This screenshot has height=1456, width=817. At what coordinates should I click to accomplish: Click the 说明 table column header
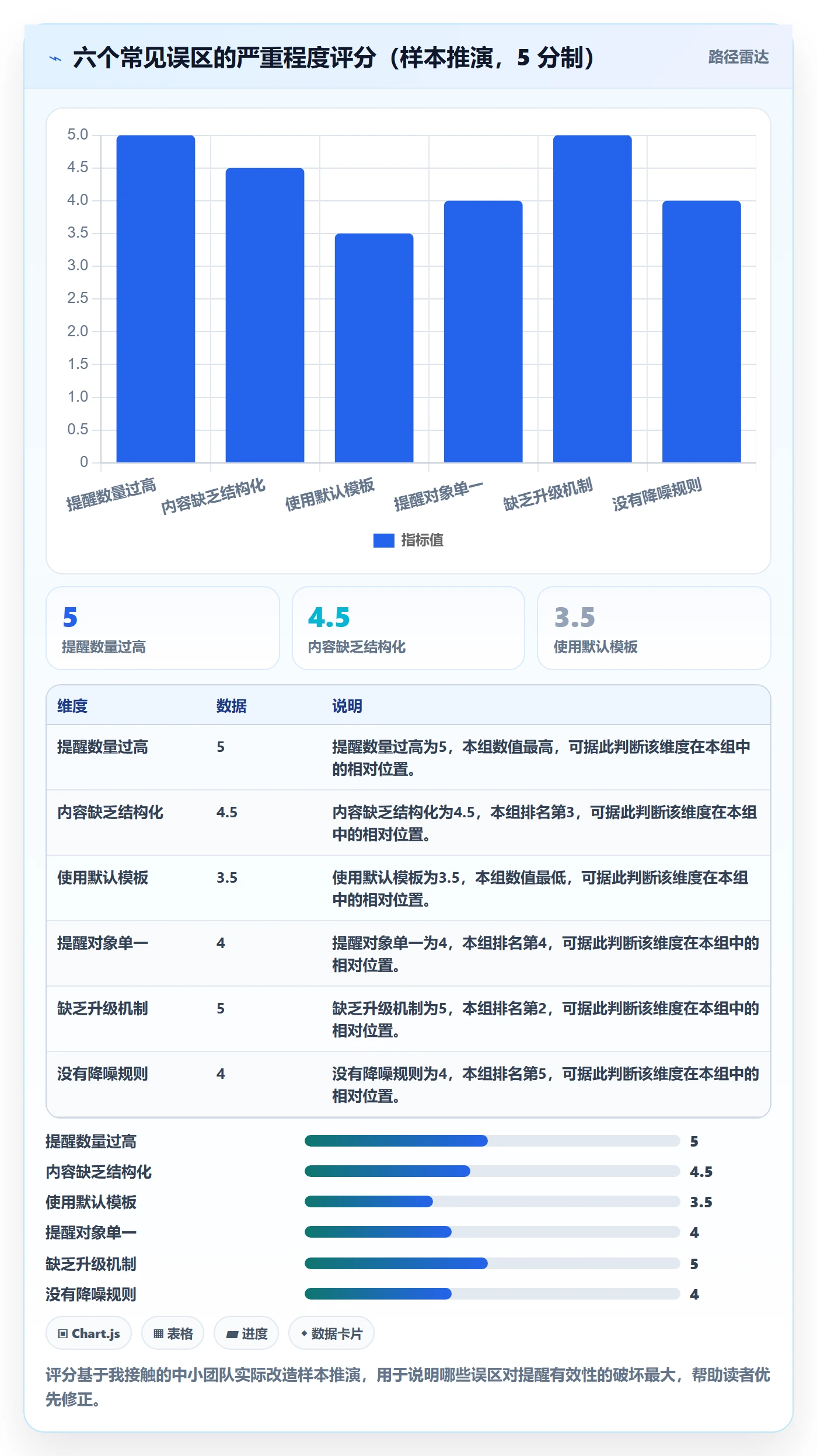point(347,706)
